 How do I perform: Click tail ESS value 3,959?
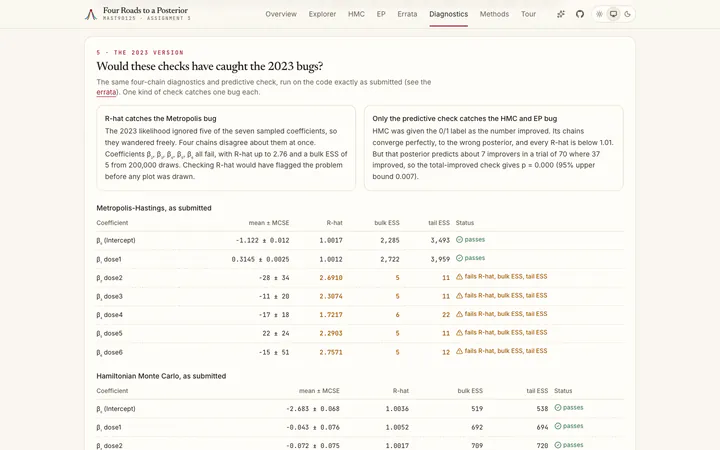pos(440,259)
